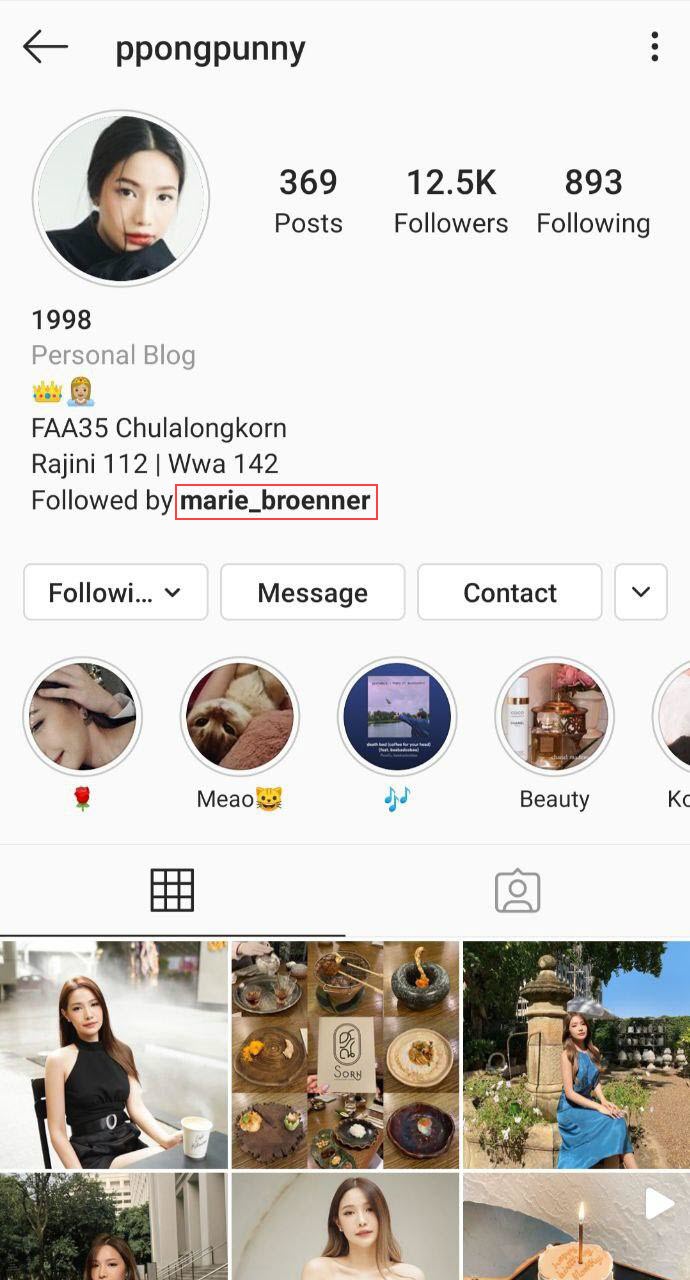Open the three-dot options menu
The image size is (690, 1280).
point(654,47)
